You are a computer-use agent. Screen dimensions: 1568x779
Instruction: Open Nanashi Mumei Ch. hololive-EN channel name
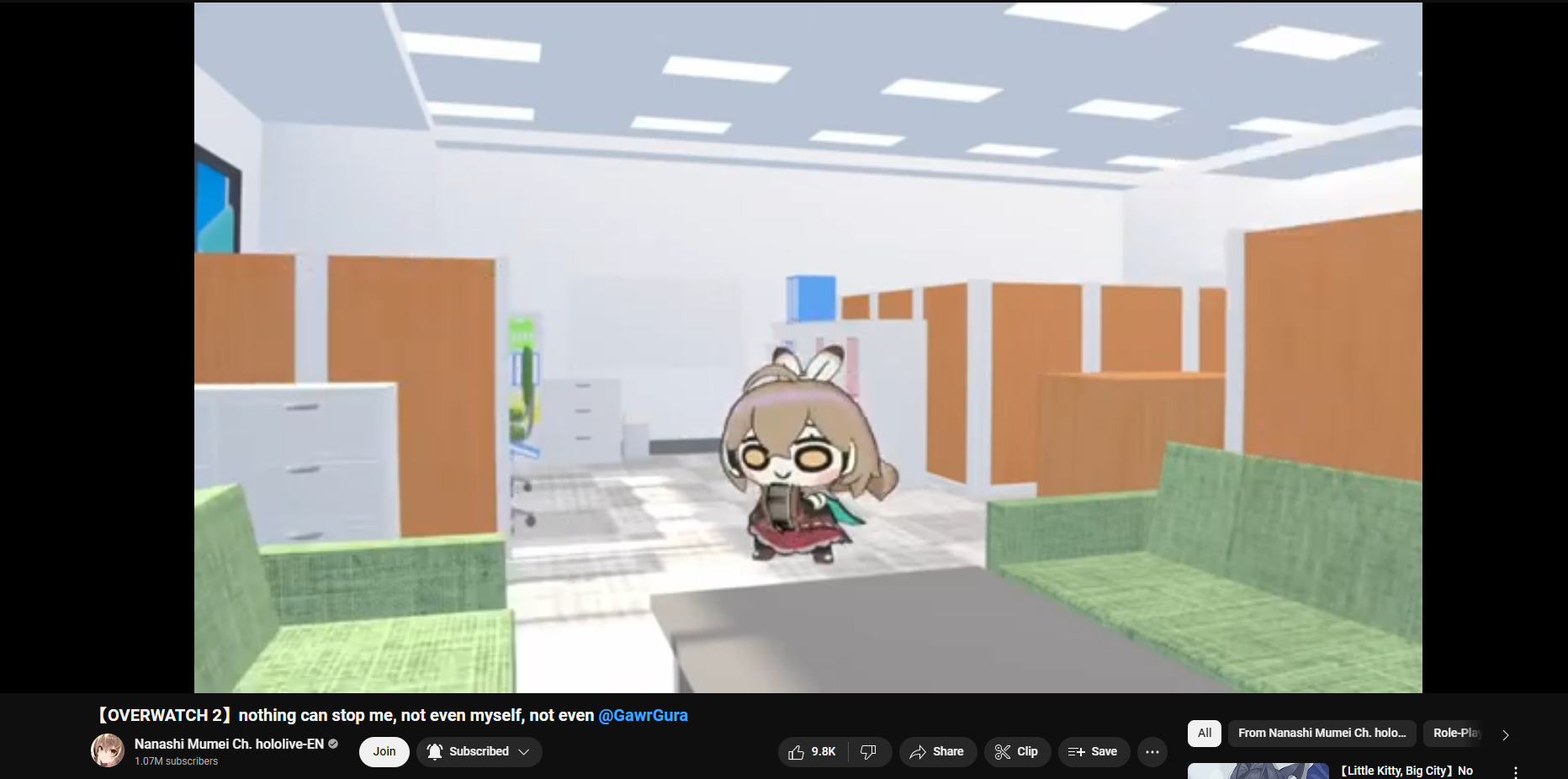229,744
